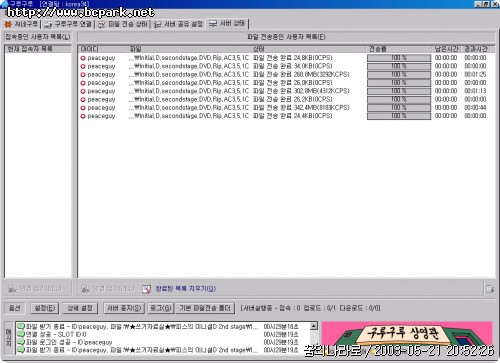Switch to the 시네구루 tab
This screenshot has width=500, height=363.
click(x=21, y=24)
